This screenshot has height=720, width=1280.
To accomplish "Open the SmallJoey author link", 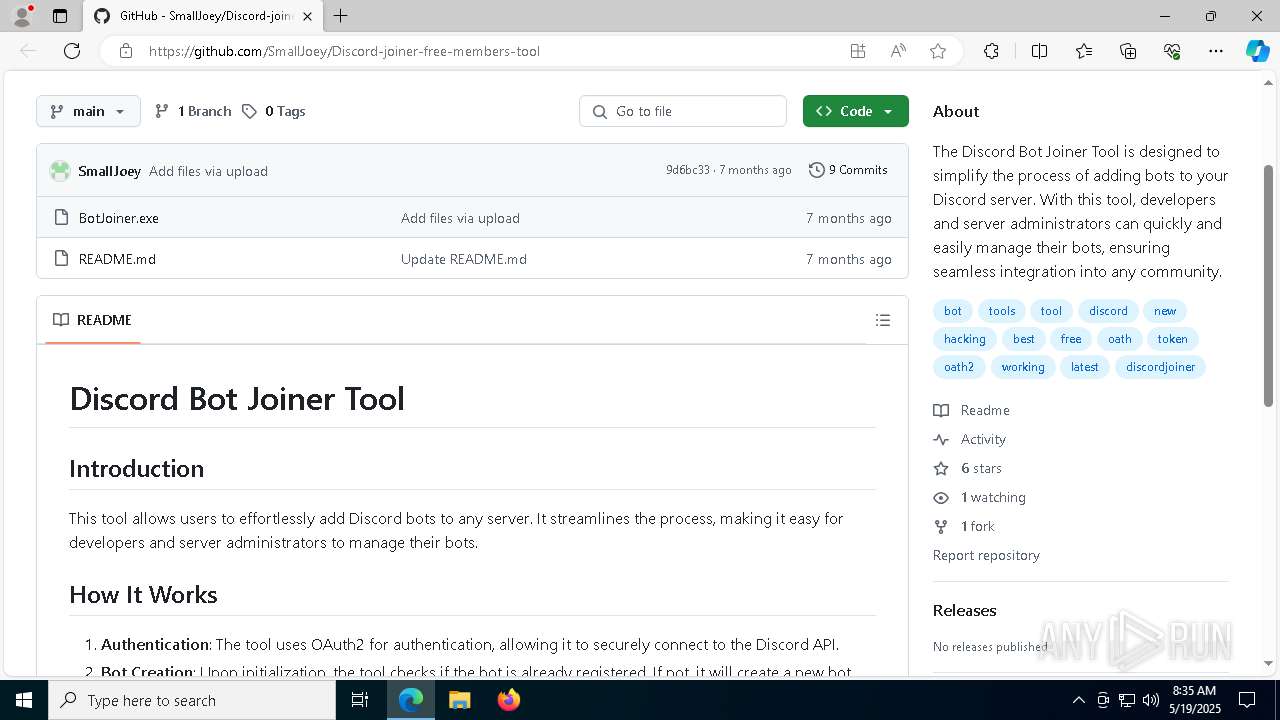I will [109, 171].
